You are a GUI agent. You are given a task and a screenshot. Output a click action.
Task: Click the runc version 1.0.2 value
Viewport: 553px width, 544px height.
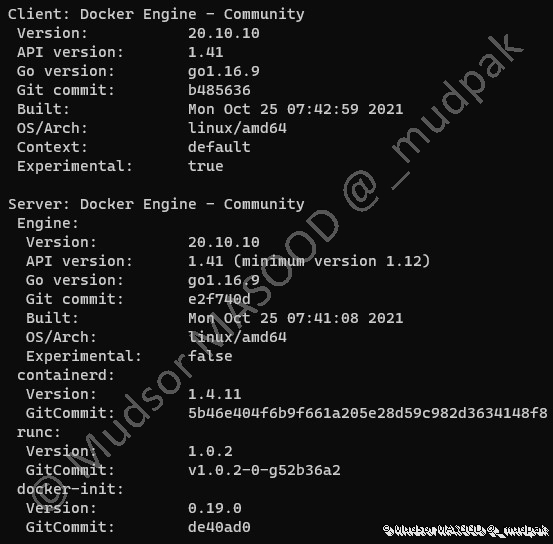point(210,451)
